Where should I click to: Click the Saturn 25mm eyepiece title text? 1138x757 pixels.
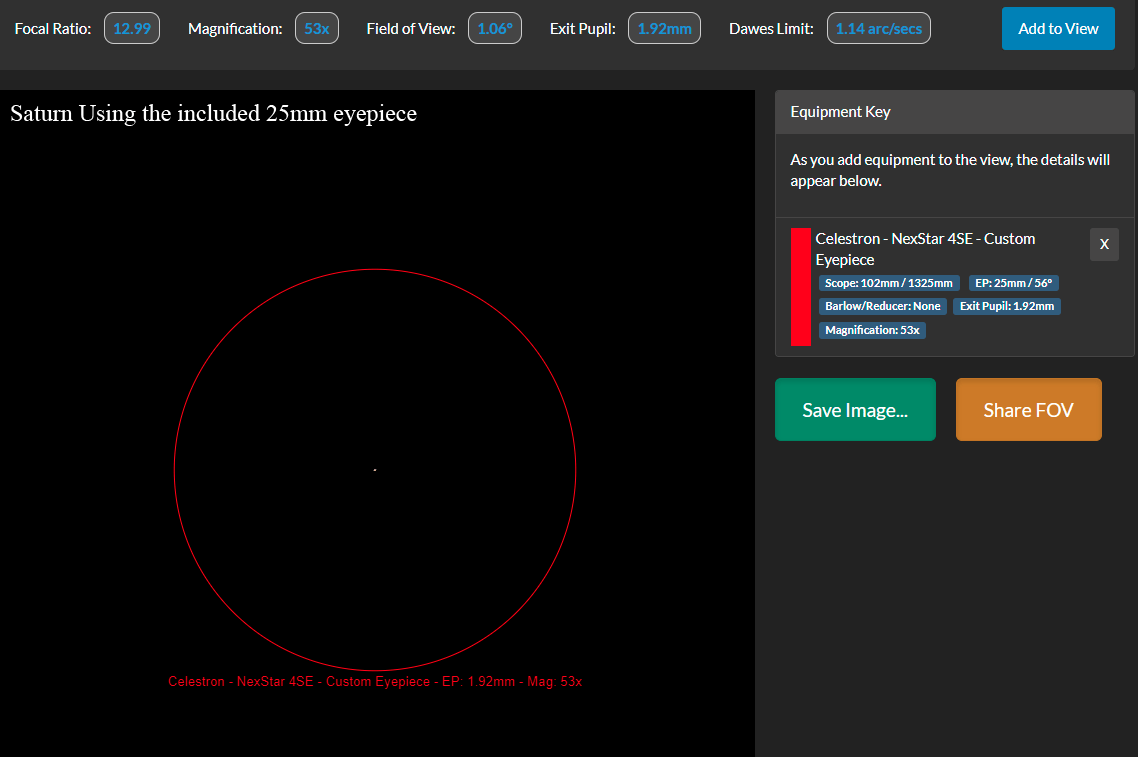coord(213,113)
